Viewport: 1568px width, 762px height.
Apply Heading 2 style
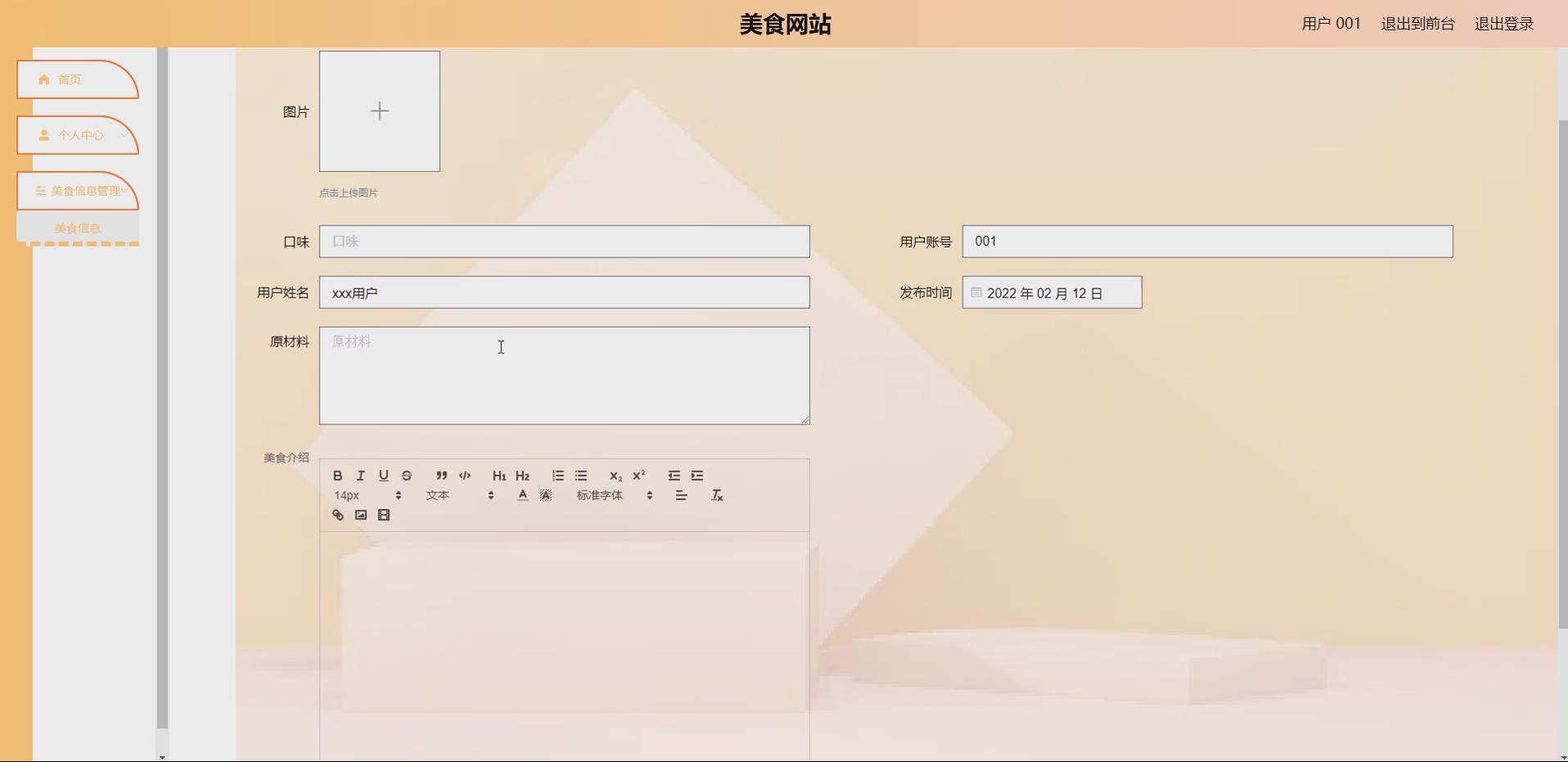523,475
